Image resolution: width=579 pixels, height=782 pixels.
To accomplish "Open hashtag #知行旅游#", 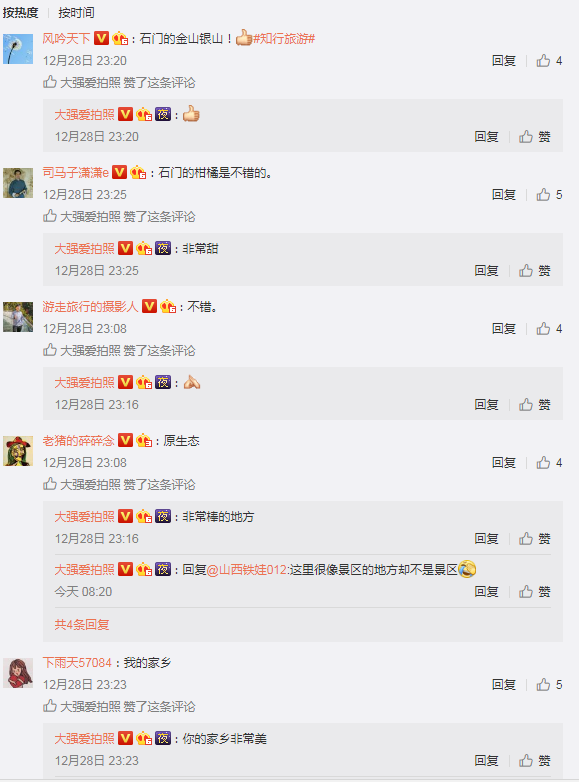I will 284,39.
